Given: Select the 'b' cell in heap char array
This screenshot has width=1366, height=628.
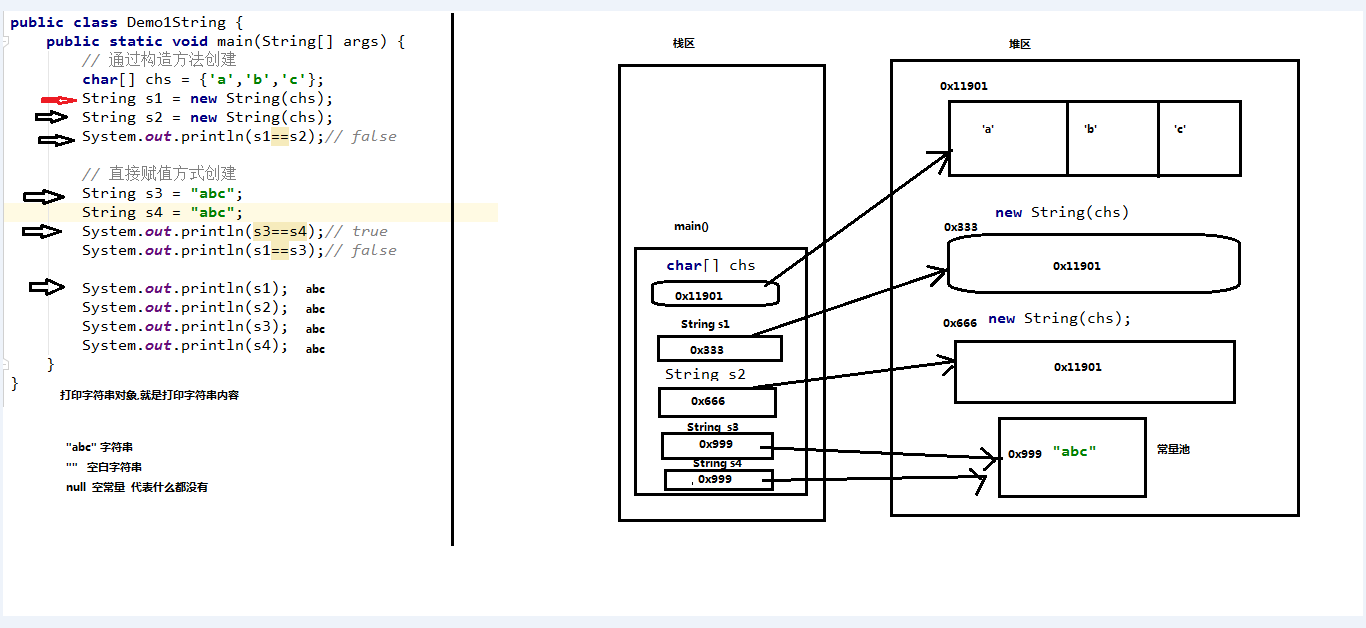Looking at the screenshot, I should coord(1112,138).
